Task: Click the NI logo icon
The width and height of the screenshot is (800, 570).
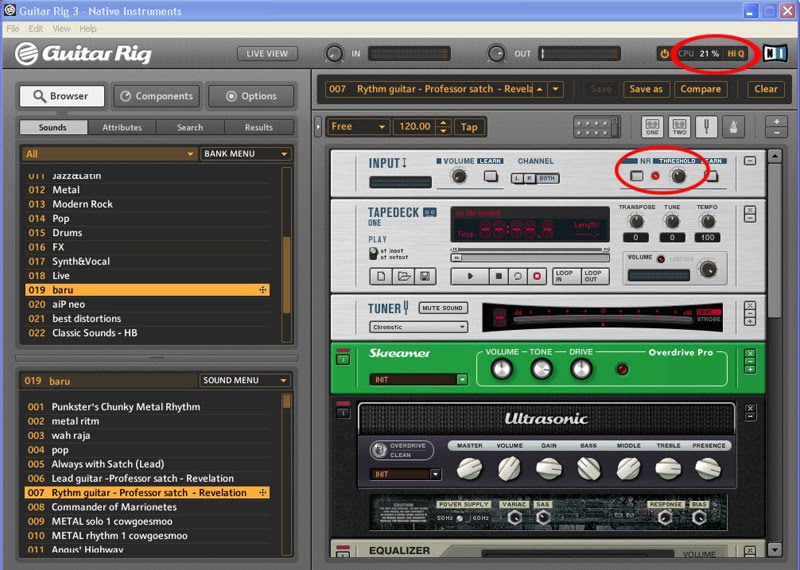Action: pyautogui.click(x=775, y=54)
